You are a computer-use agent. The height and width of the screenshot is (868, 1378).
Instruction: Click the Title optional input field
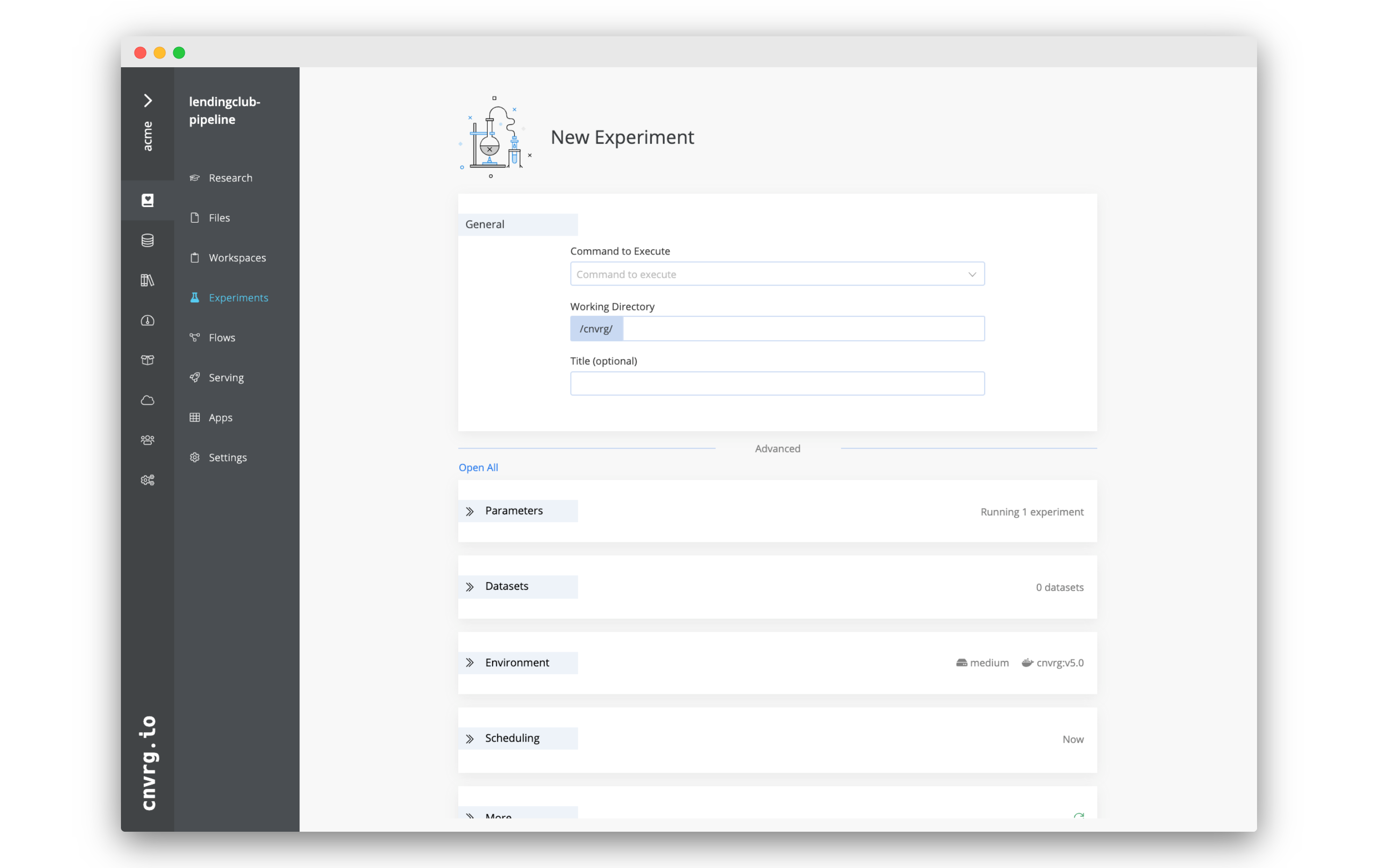pyautogui.click(x=777, y=383)
